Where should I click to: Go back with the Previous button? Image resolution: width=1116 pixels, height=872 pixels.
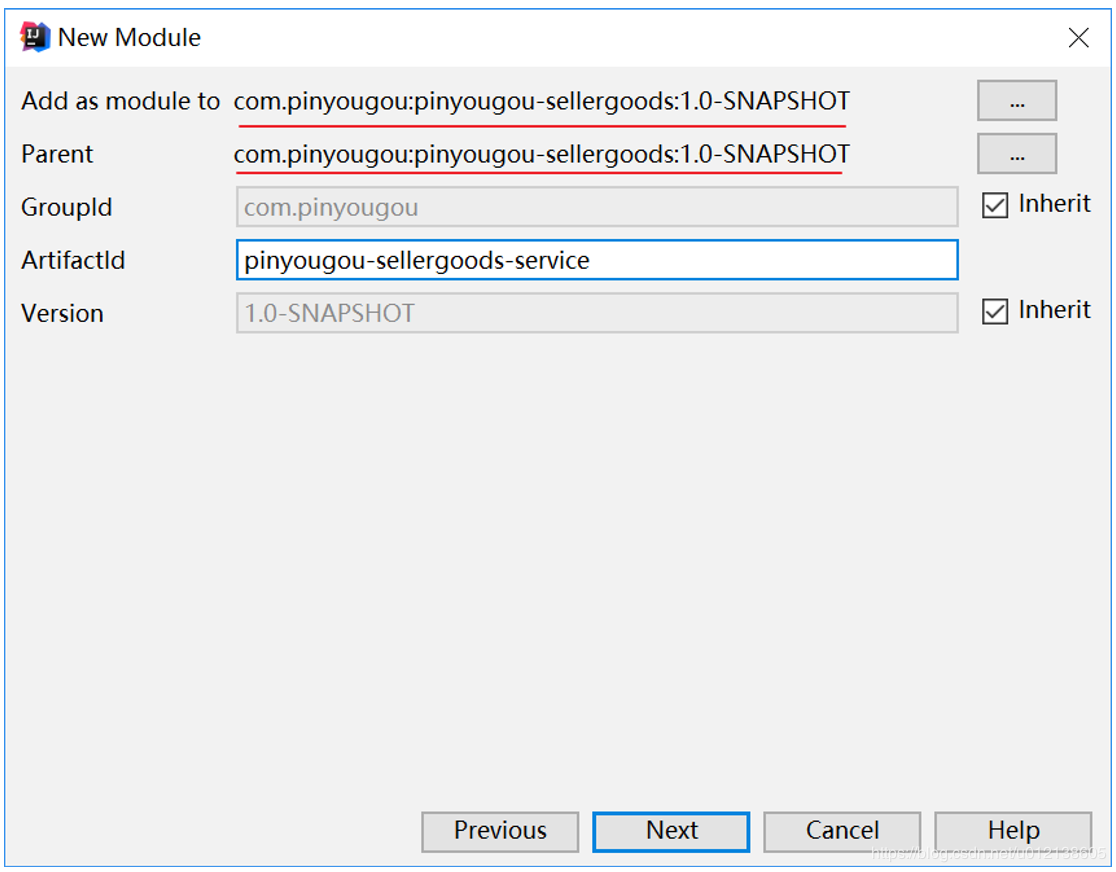(500, 831)
